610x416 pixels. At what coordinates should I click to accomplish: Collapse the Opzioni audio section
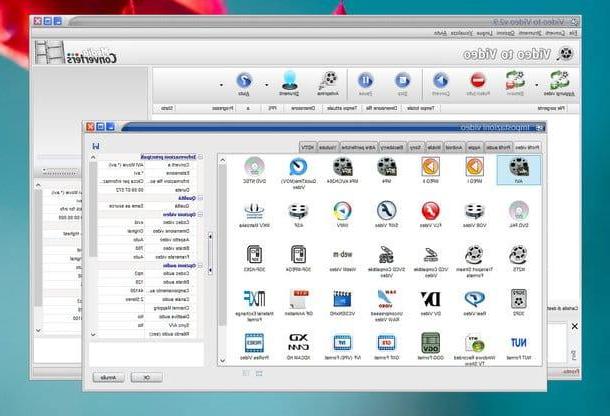tap(200, 266)
